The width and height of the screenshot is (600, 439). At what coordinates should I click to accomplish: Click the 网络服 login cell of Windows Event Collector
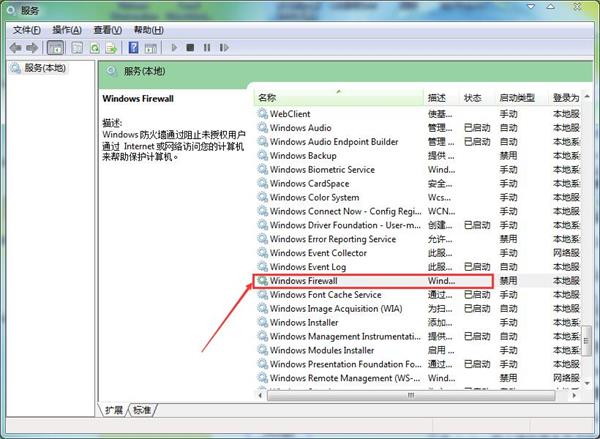pos(566,253)
